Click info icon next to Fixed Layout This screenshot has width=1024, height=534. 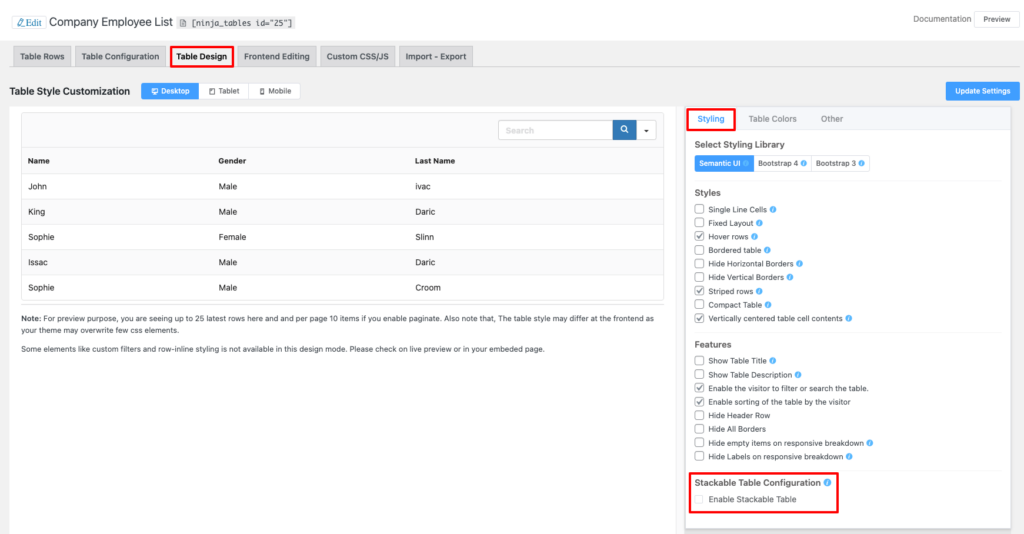(759, 223)
